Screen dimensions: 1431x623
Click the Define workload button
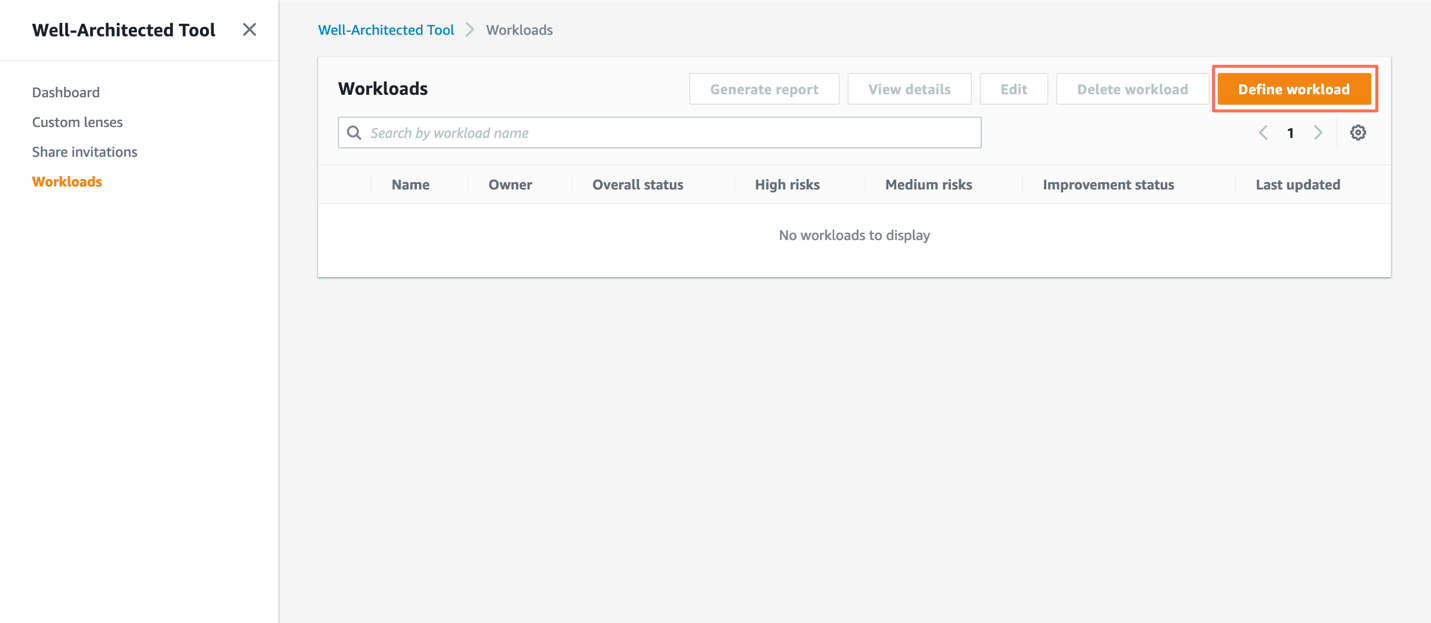(1294, 89)
